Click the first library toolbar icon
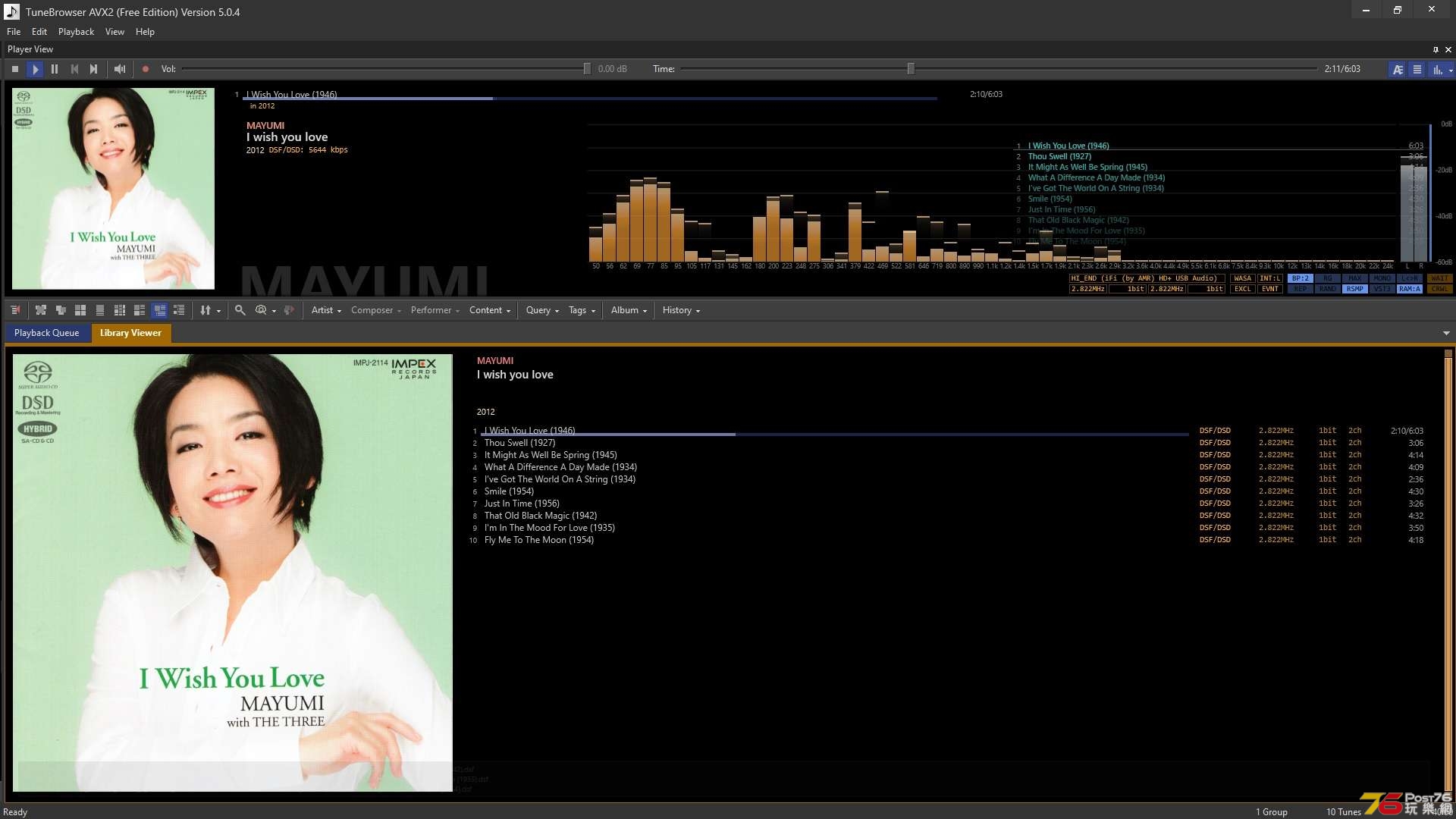This screenshot has width=1456, height=819. coord(15,310)
